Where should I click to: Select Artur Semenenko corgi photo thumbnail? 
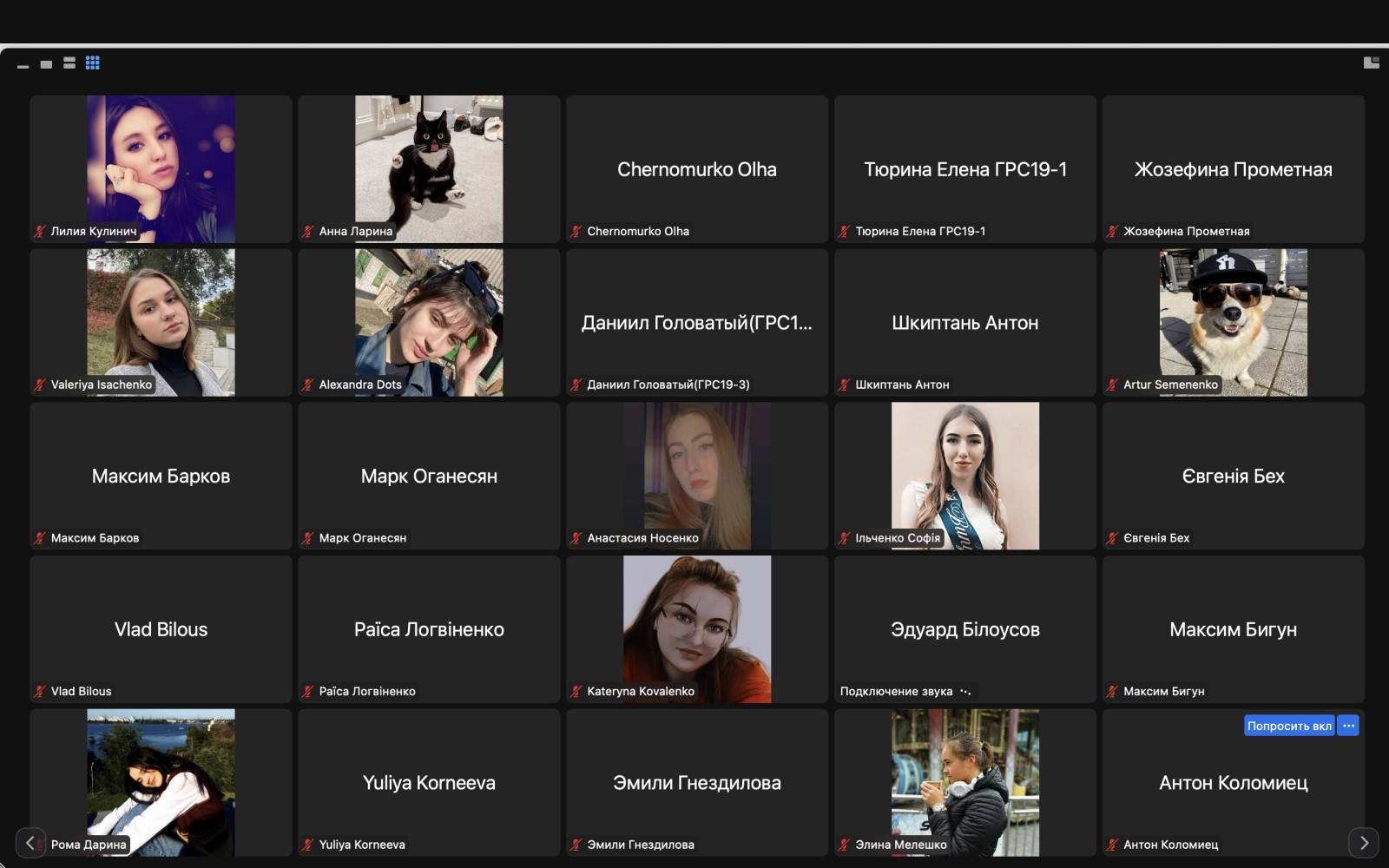pos(1234,323)
